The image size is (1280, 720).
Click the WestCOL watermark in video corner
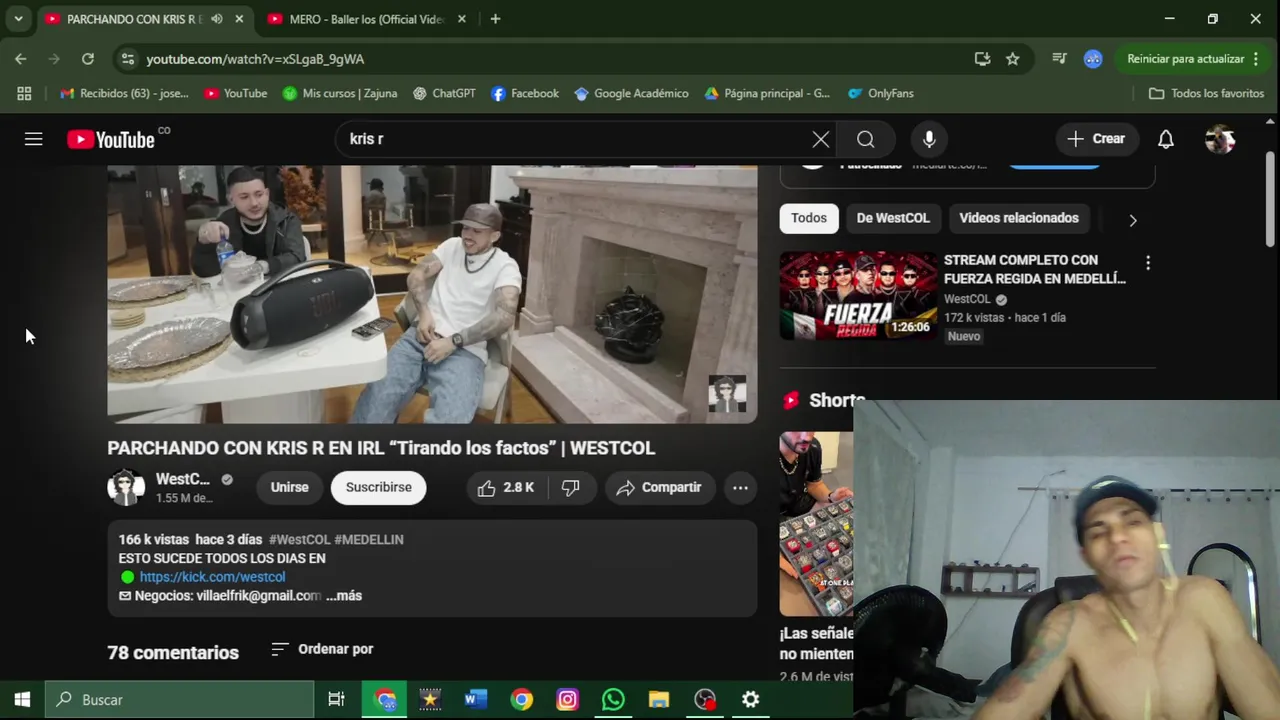click(727, 394)
